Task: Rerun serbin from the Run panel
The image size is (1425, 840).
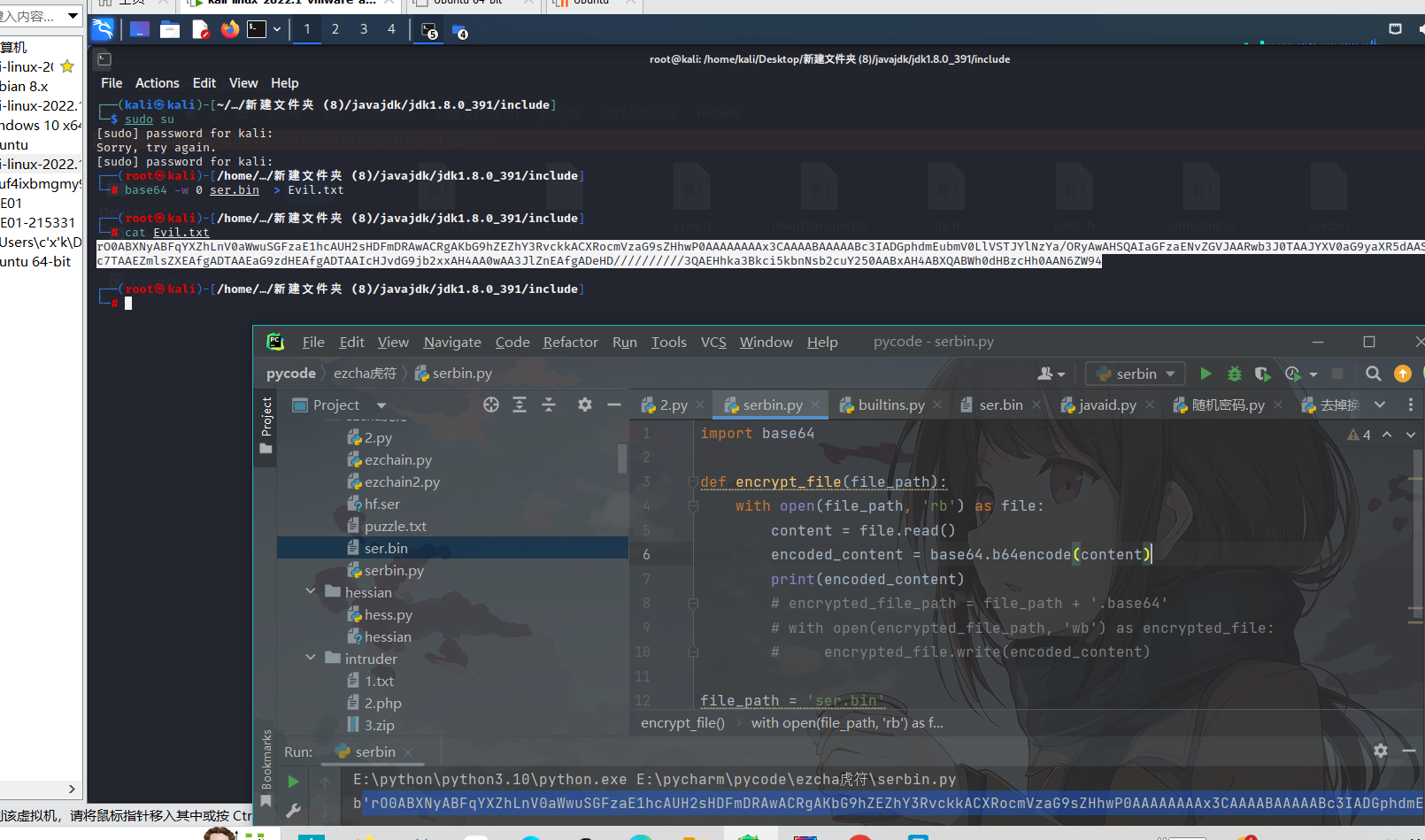Action: click(293, 782)
